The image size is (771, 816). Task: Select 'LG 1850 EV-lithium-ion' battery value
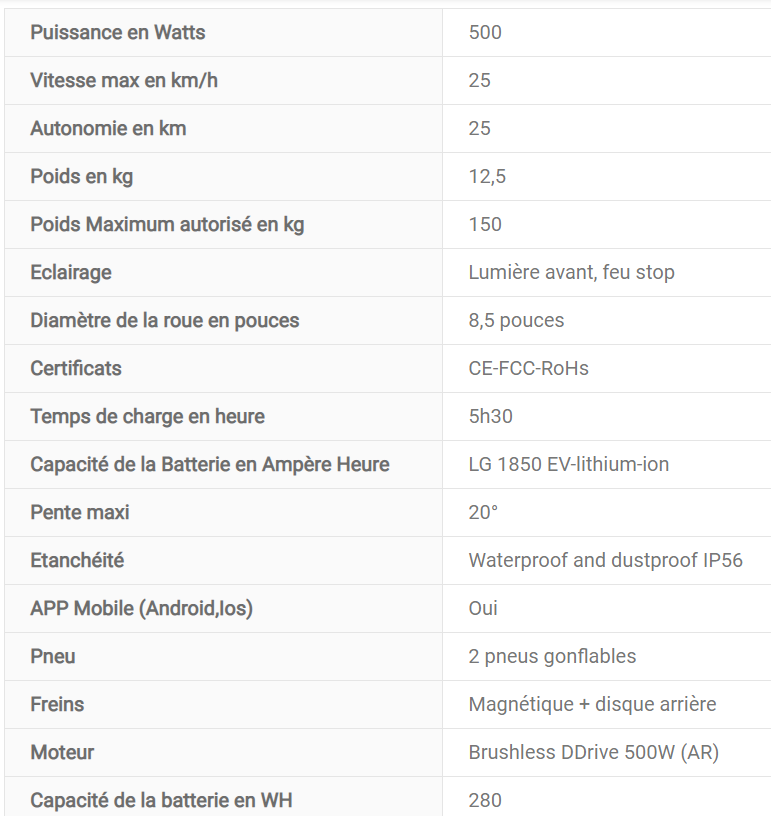pyautogui.click(x=568, y=465)
